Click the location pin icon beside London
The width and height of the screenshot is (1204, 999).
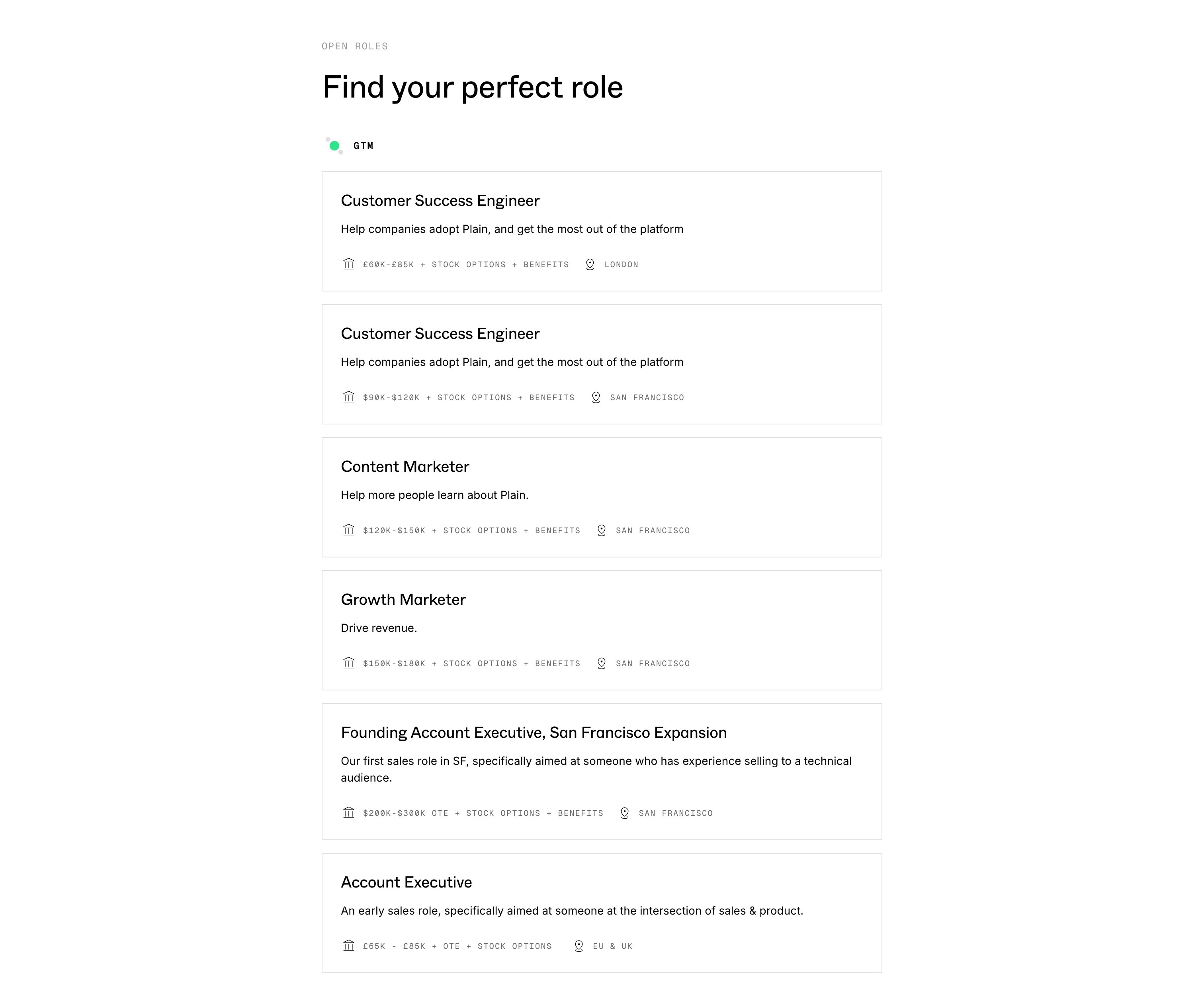(x=590, y=264)
